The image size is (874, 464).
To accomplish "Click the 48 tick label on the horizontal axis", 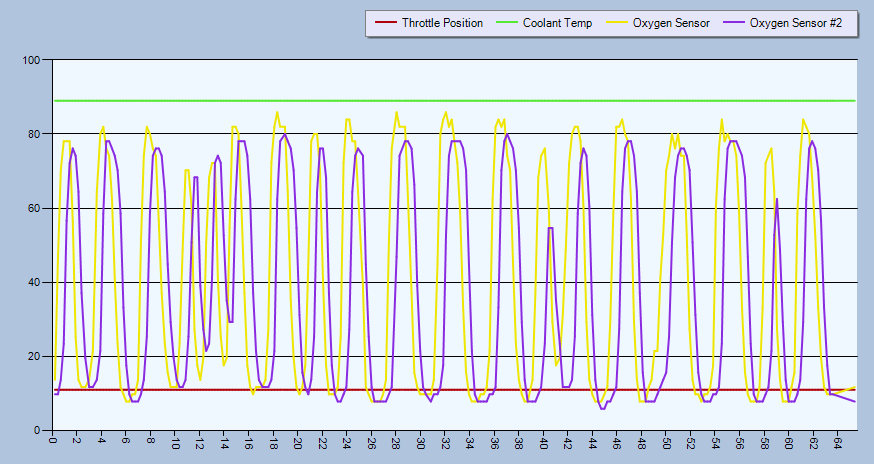I will [642, 444].
